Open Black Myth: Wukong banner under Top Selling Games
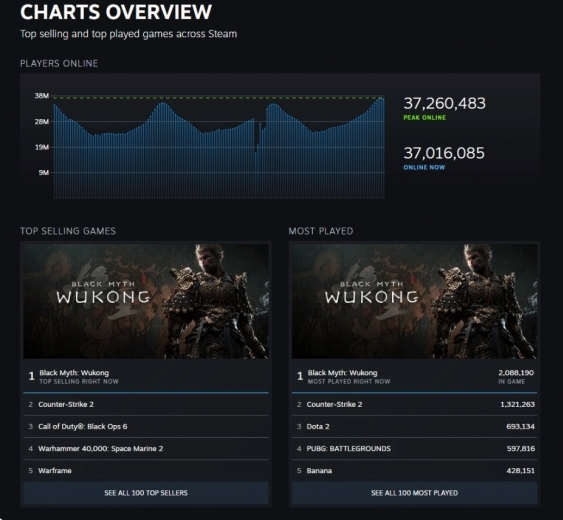 pyautogui.click(x=146, y=301)
